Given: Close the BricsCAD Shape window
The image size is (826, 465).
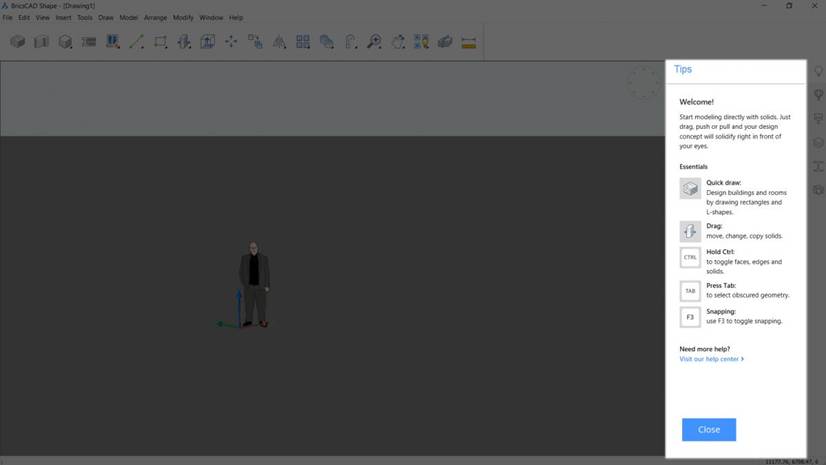Looking at the screenshot, I should [x=814, y=5].
